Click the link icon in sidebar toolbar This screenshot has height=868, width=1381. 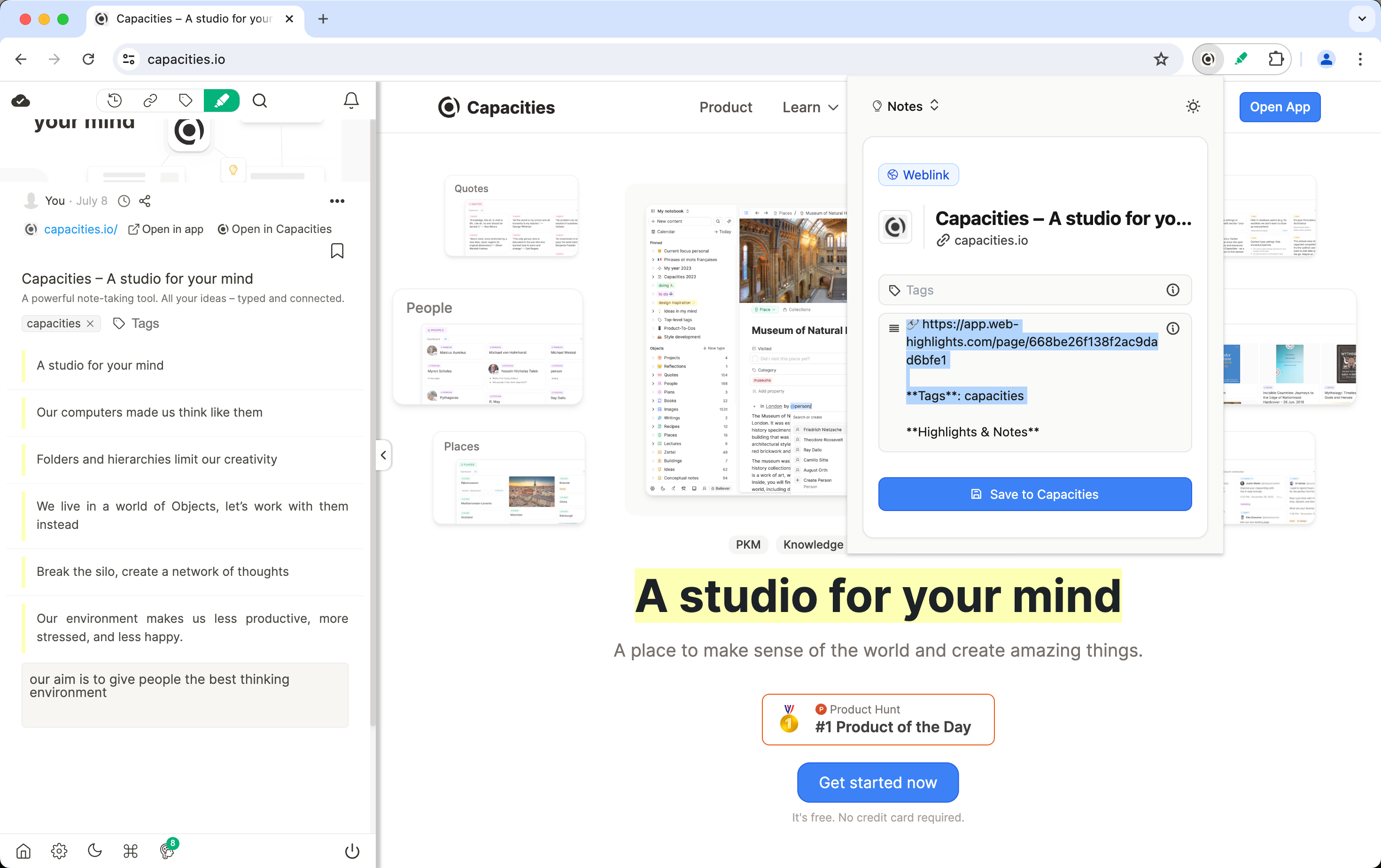point(150,101)
